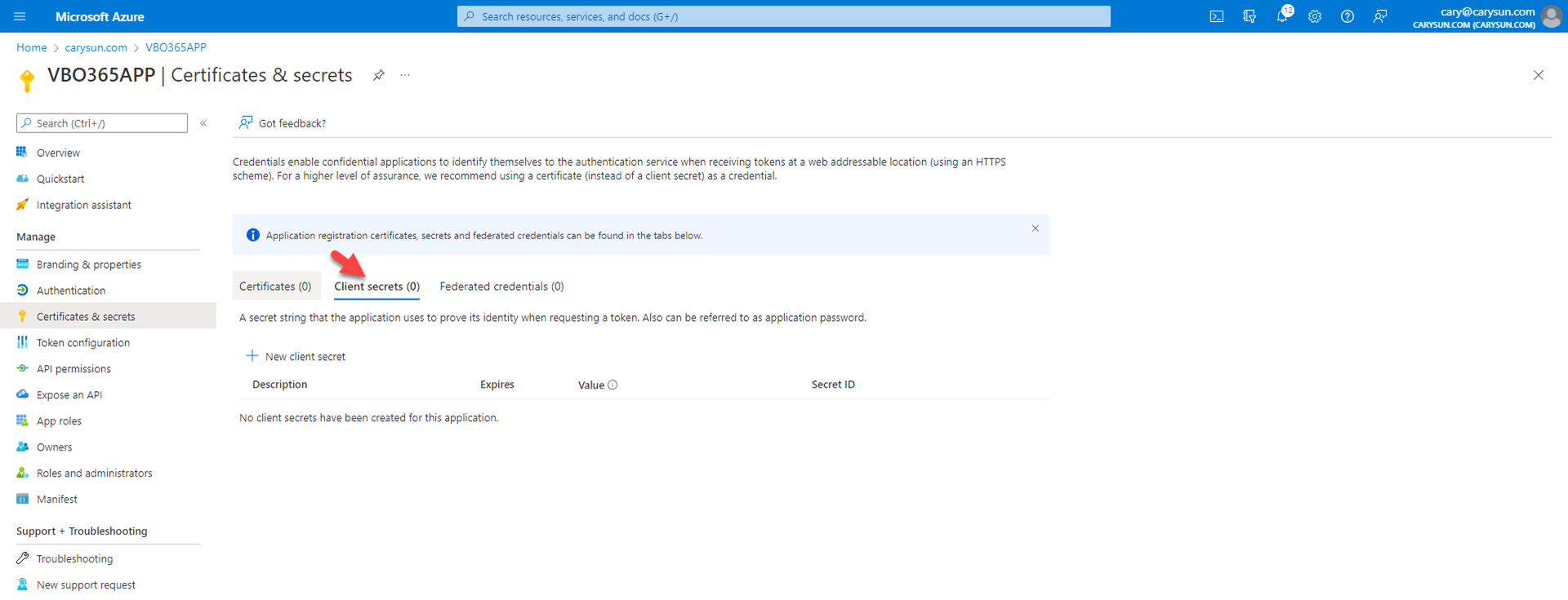The height and width of the screenshot is (600, 1568).
Task: Click the Value column info icon
Action: coord(612,385)
